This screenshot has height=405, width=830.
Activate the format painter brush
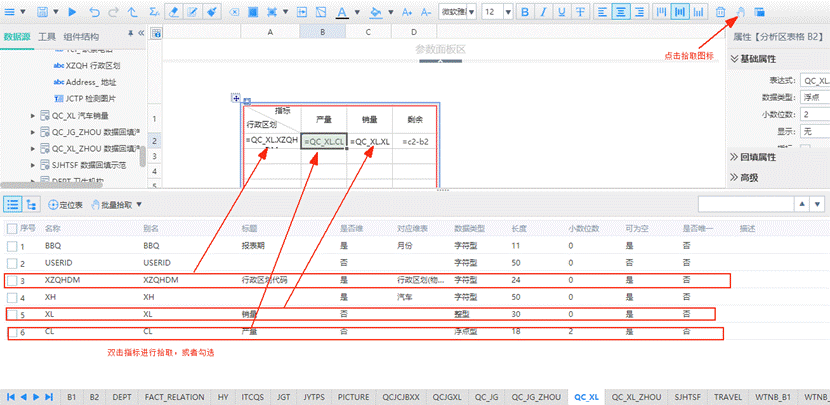(211, 11)
